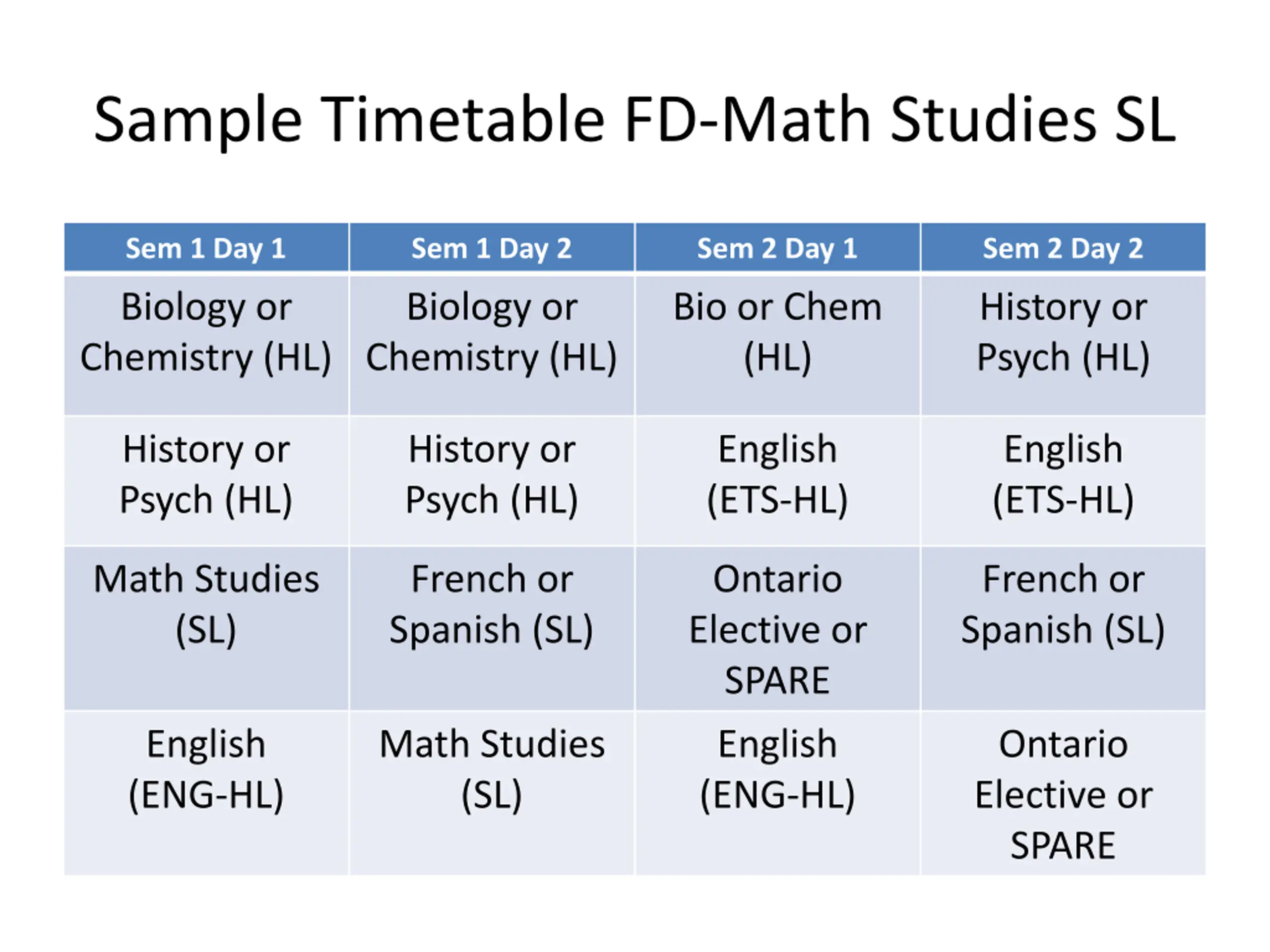This screenshot has height=952, width=1270.
Task: Select the Sem 1 Day 2 column header
Action: pos(492,247)
